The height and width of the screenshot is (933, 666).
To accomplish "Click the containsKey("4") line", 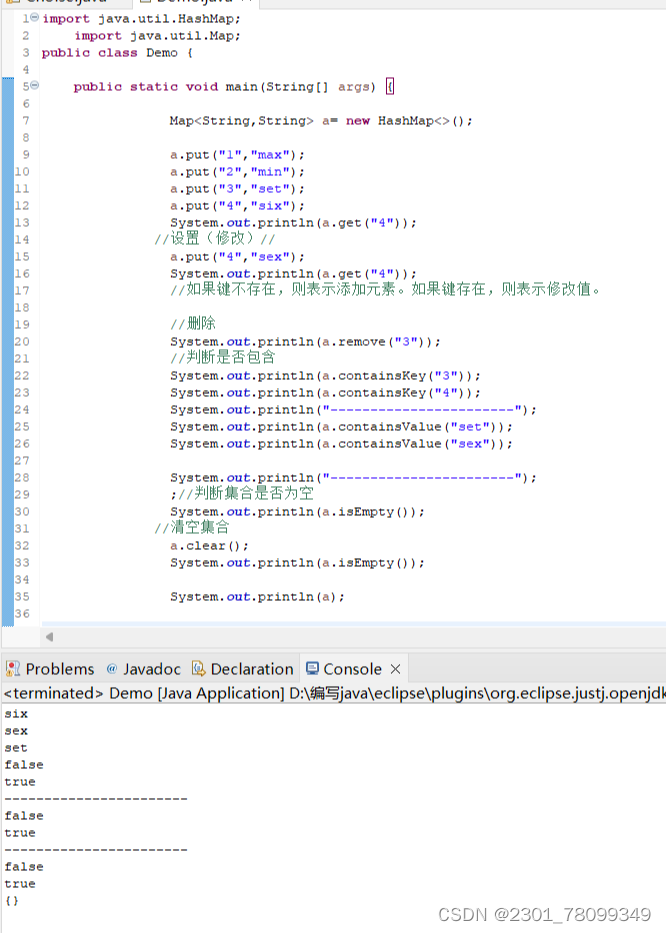I will coord(325,393).
